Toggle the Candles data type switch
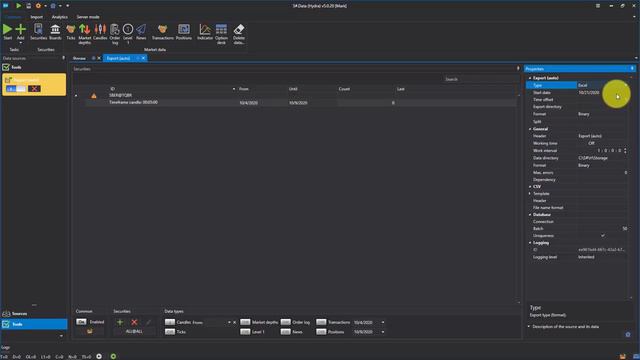 [x=170, y=322]
